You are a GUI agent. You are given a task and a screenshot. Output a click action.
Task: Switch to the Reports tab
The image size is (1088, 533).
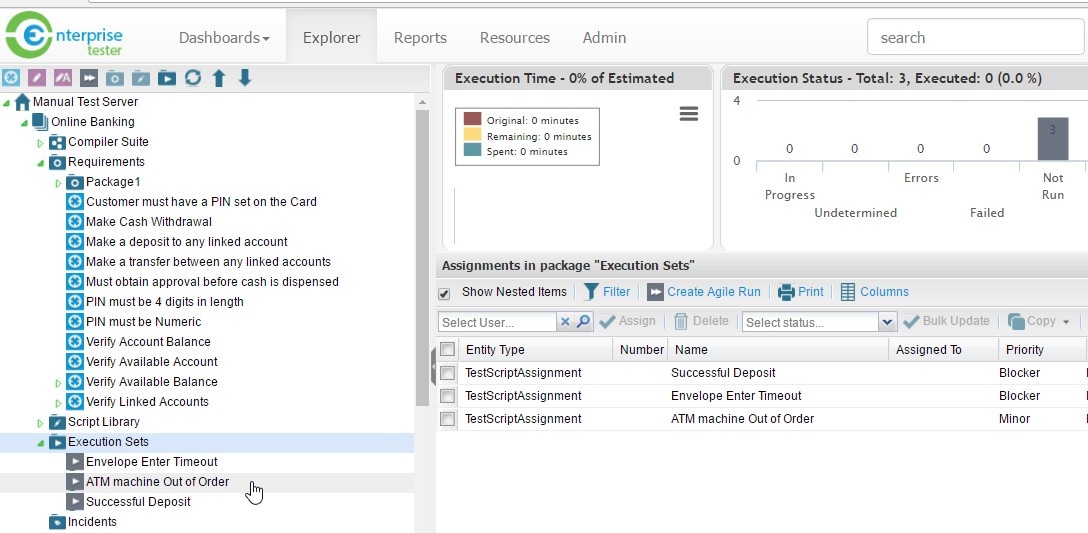point(420,38)
